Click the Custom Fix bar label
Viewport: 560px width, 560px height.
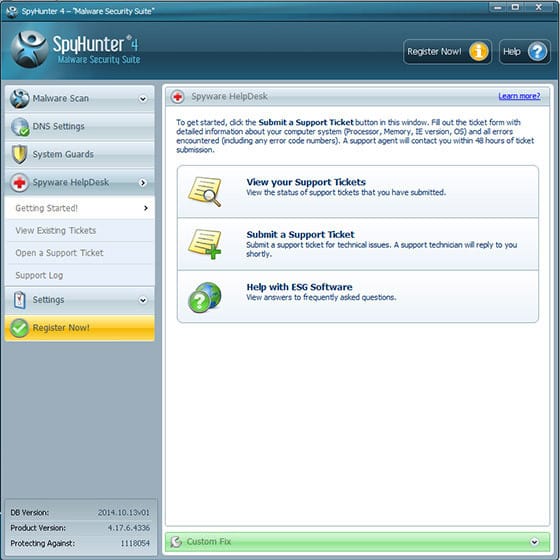click(x=209, y=542)
